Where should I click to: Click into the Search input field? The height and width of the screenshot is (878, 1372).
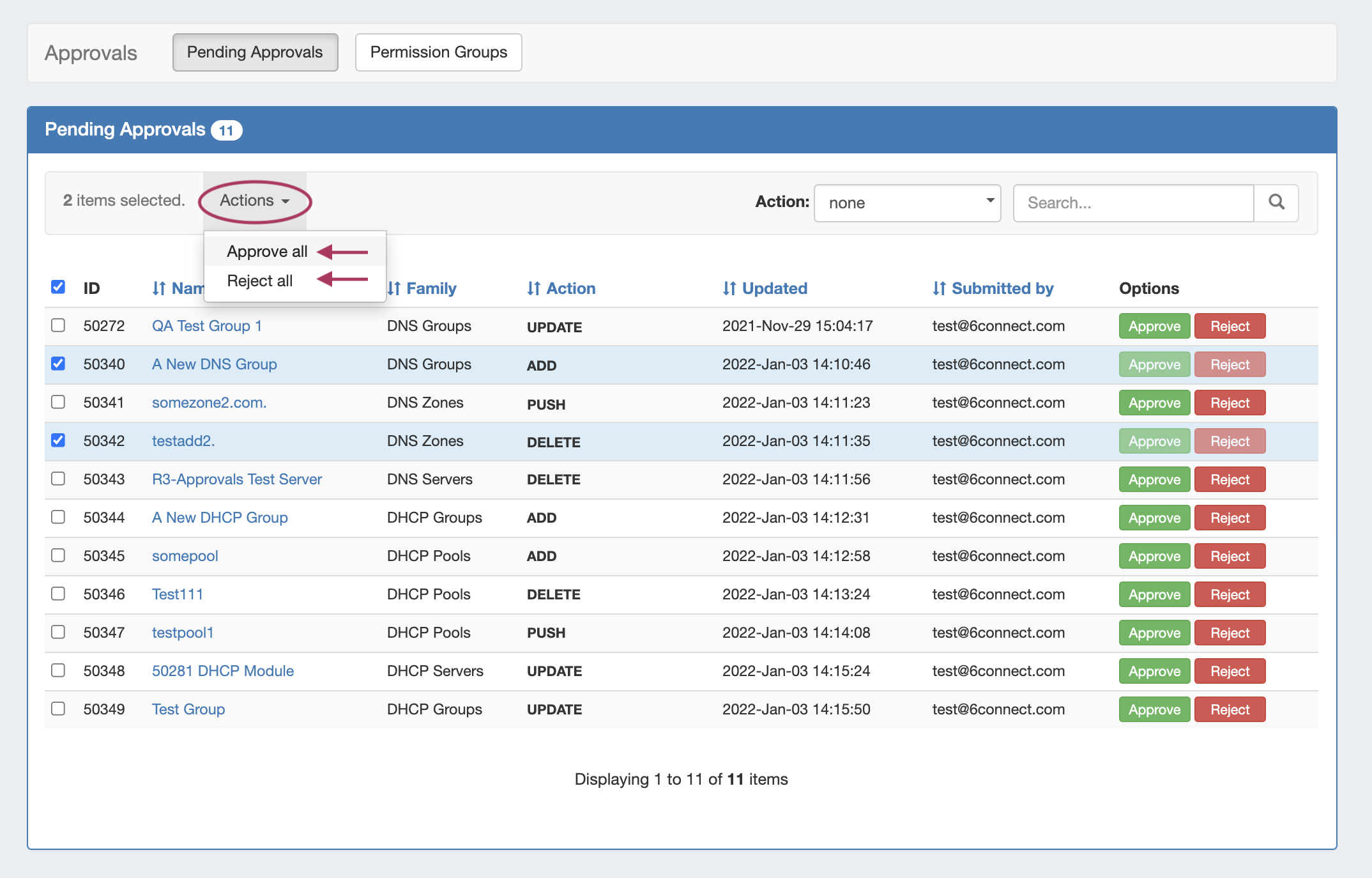click(x=1133, y=203)
